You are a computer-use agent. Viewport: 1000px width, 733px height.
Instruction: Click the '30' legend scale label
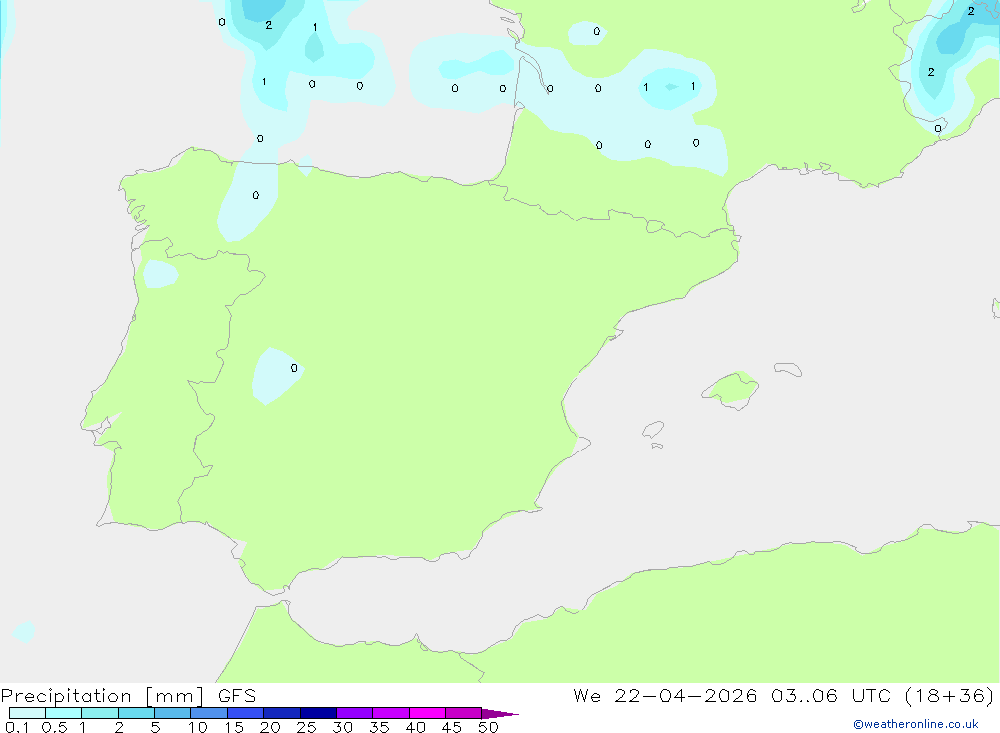(343, 727)
